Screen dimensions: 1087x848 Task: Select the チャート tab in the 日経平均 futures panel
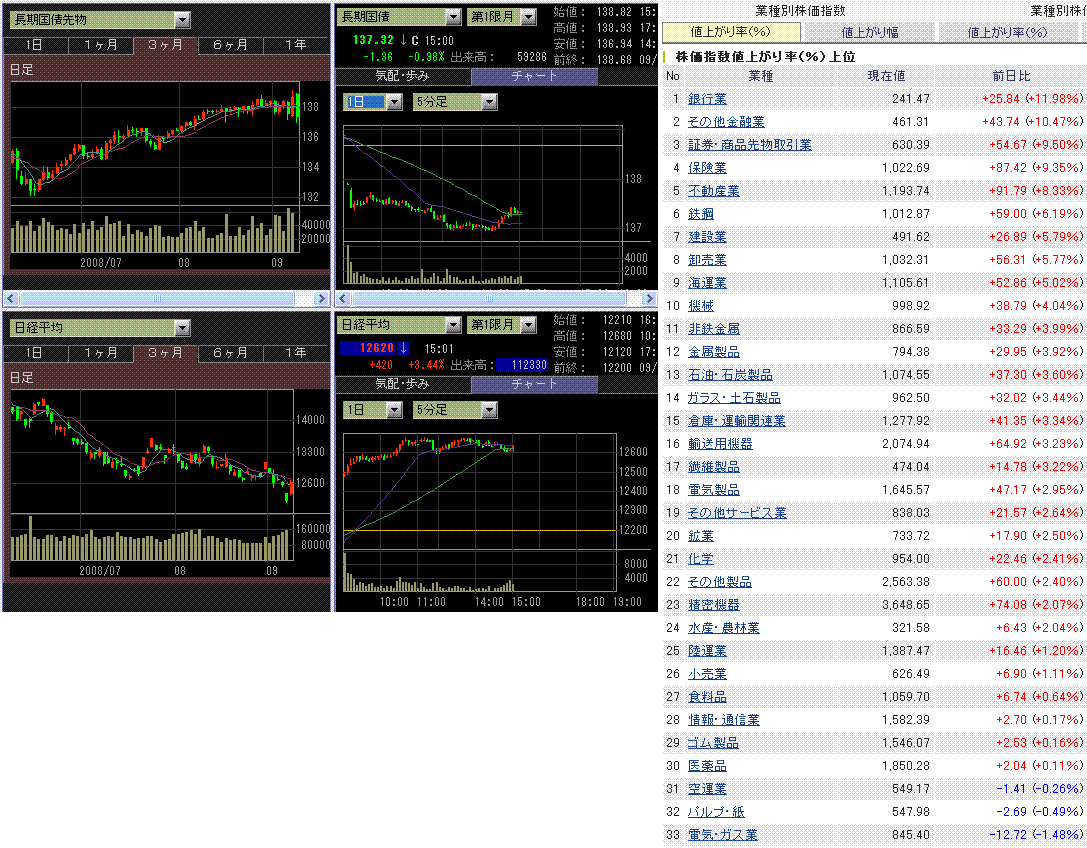[x=534, y=384]
